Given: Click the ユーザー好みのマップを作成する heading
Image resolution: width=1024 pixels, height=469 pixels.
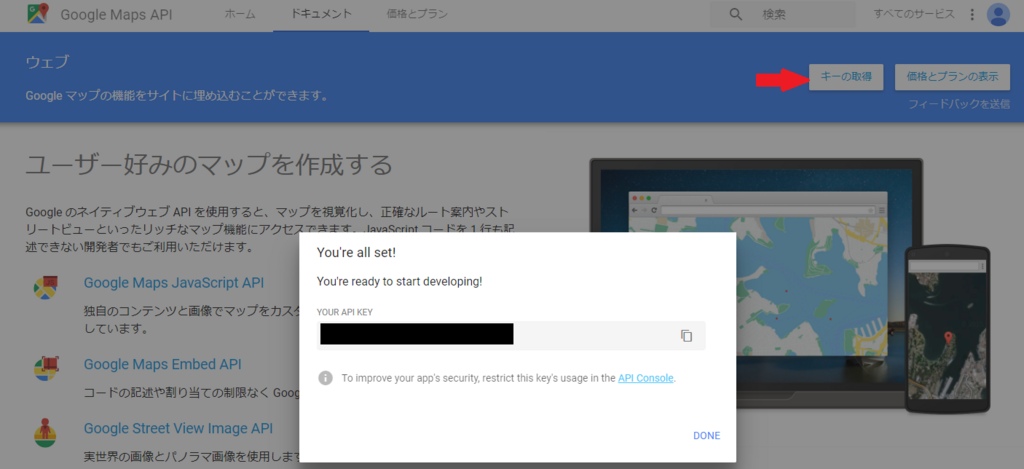Looking at the screenshot, I should (209, 165).
